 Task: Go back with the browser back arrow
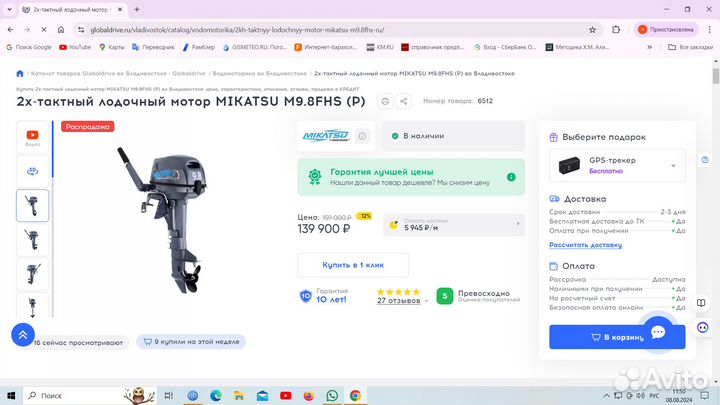[11, 30]
